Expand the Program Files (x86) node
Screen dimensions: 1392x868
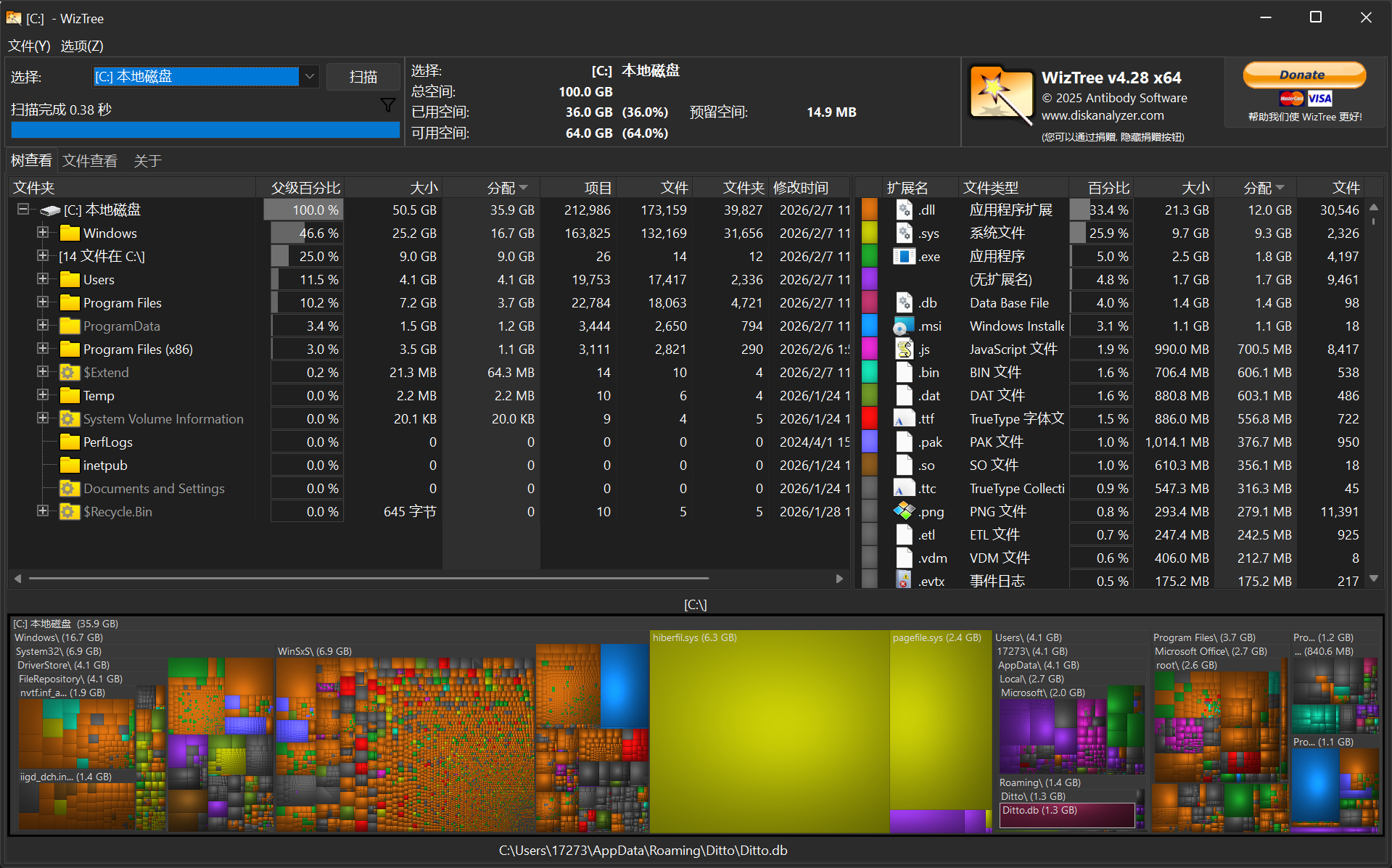(43, 348)
